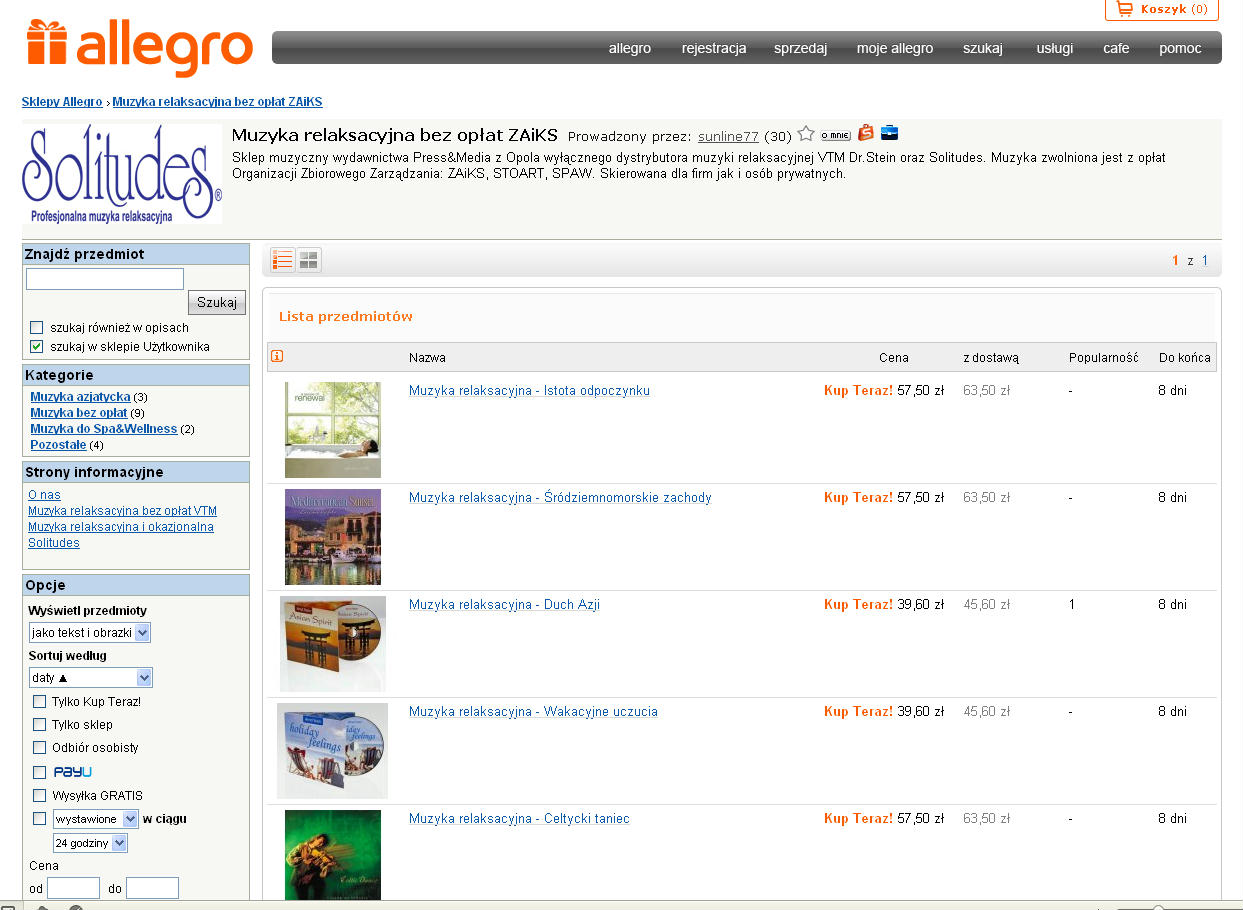Open 'allegro' menu item
1243x910 pixels.
pos(630,48)
